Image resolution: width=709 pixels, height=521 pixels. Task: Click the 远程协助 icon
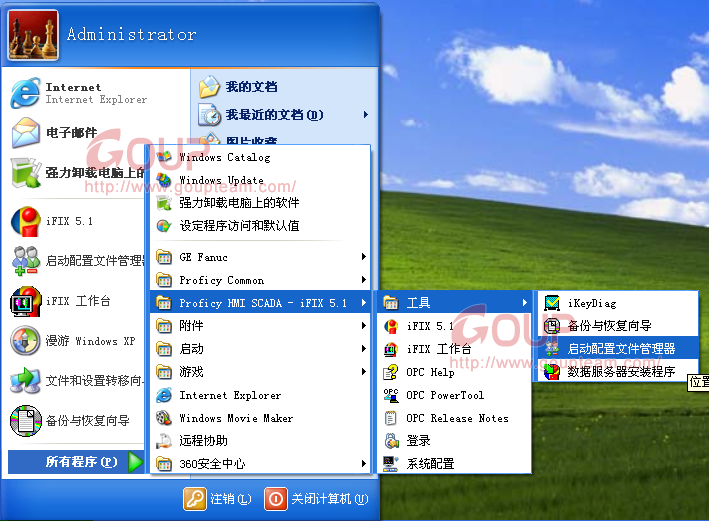(164, 440)
